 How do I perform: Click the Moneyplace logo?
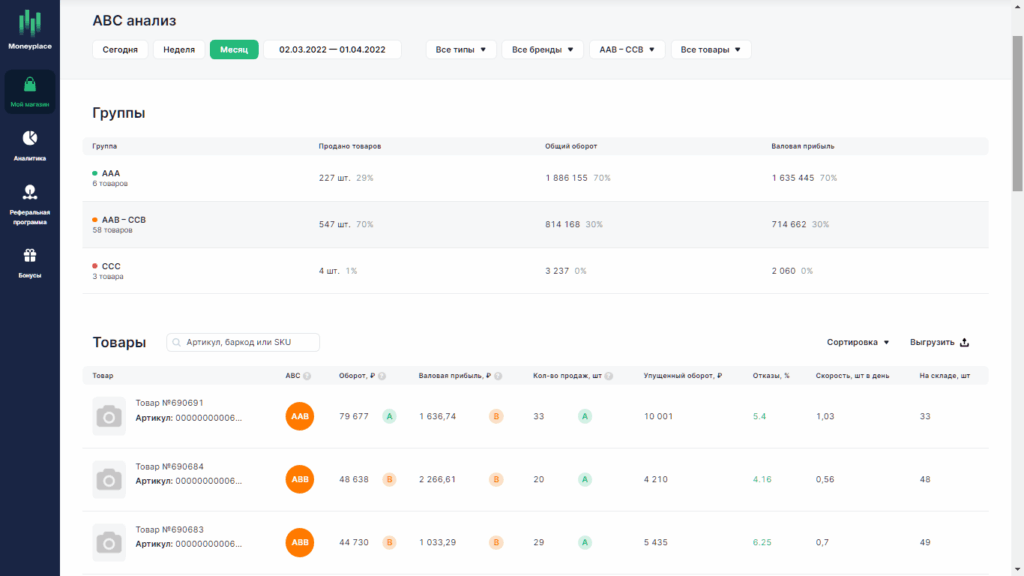(29, 29)
